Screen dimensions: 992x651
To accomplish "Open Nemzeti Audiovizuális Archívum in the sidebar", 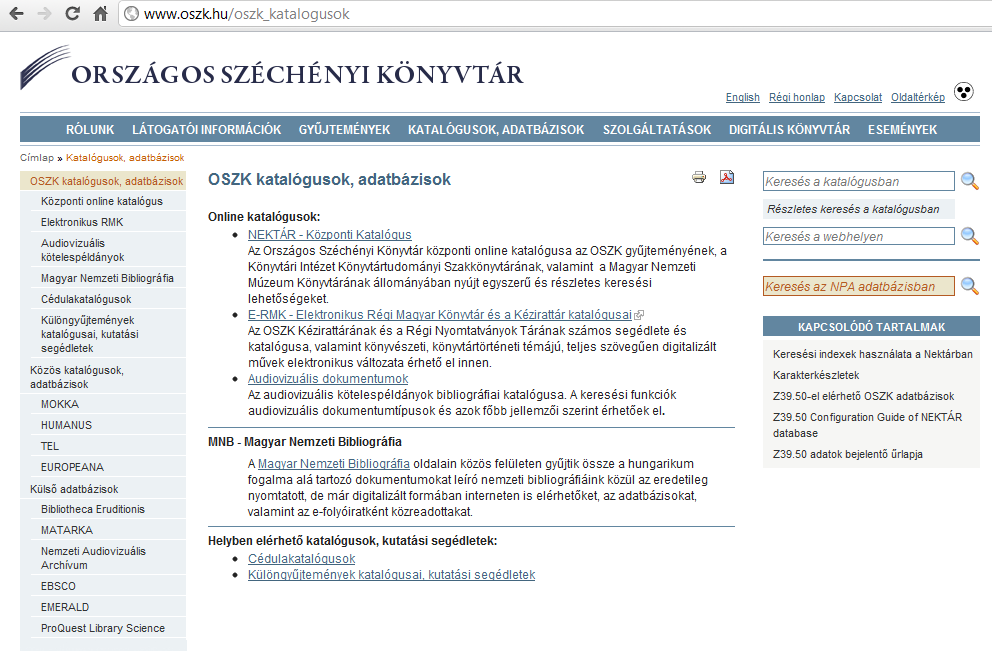I will (x=94, y=558).
